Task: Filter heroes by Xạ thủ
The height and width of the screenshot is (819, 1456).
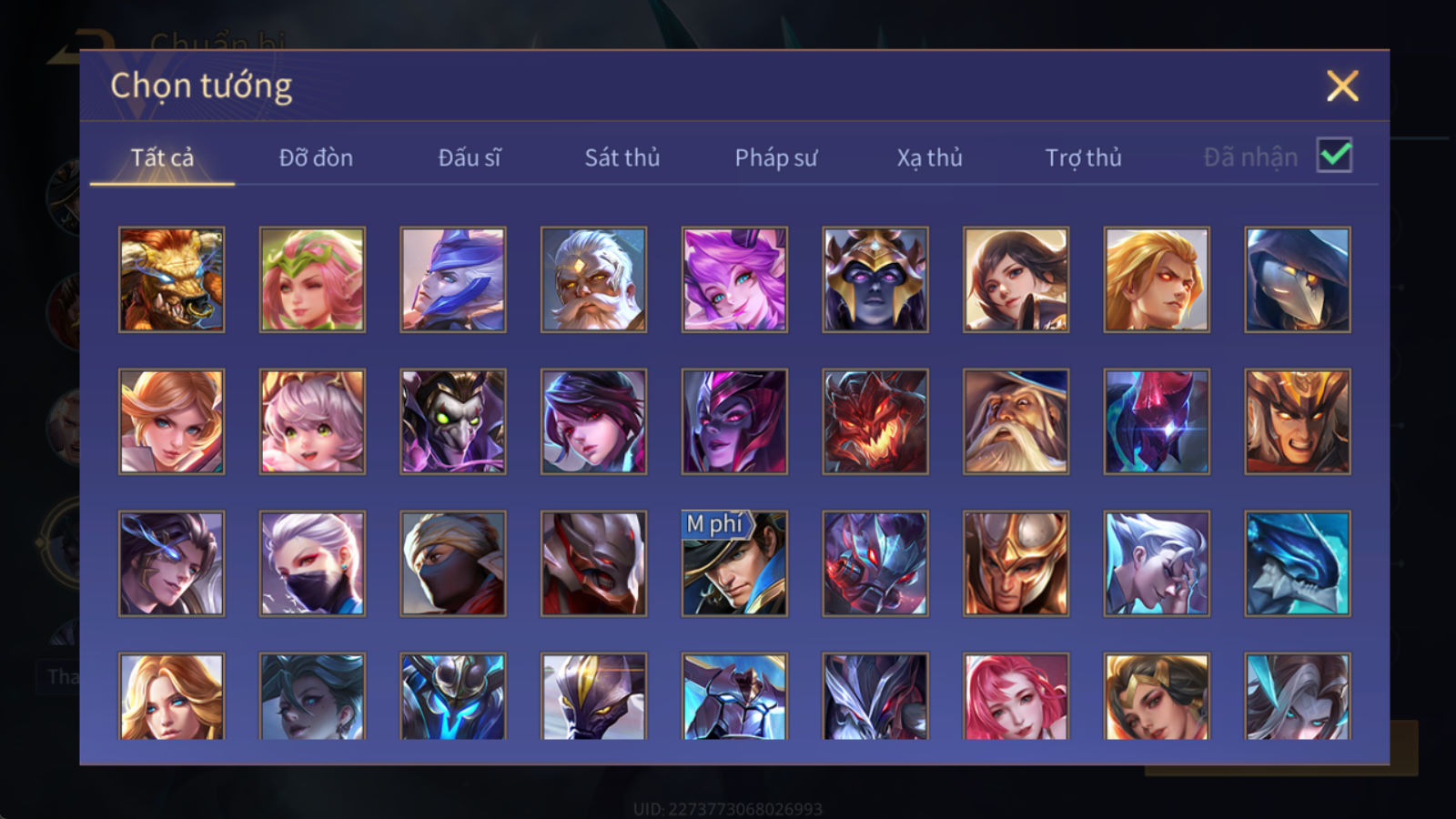Action: coord(929,157)
